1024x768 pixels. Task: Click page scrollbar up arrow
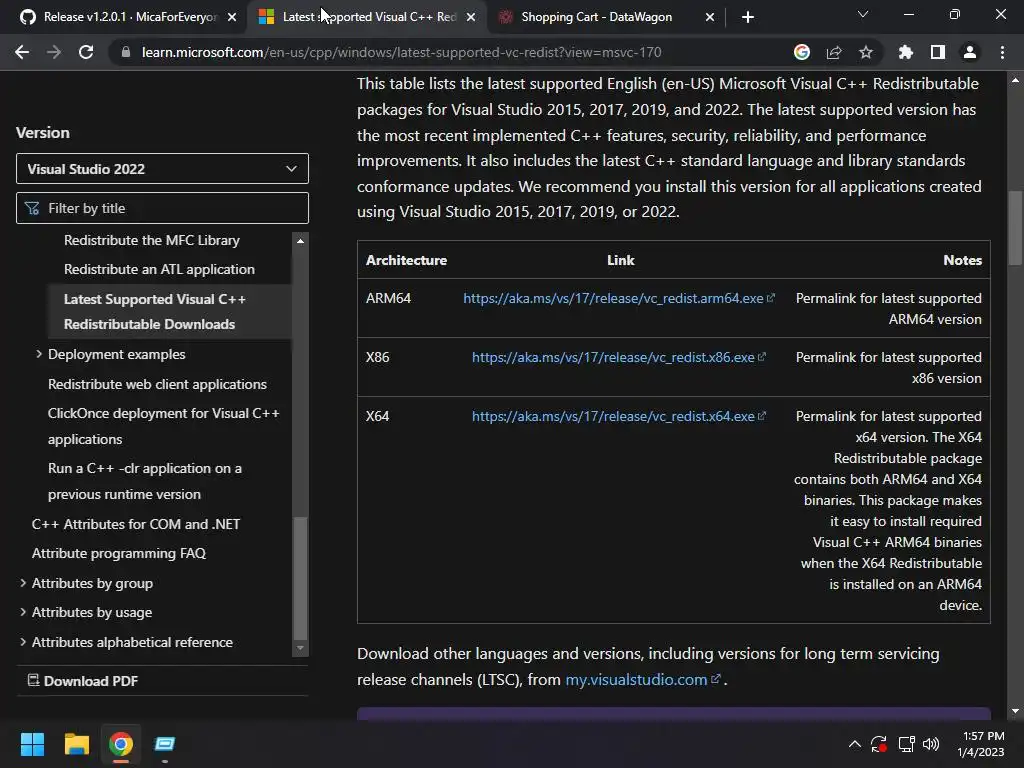tap(1015, 80)
